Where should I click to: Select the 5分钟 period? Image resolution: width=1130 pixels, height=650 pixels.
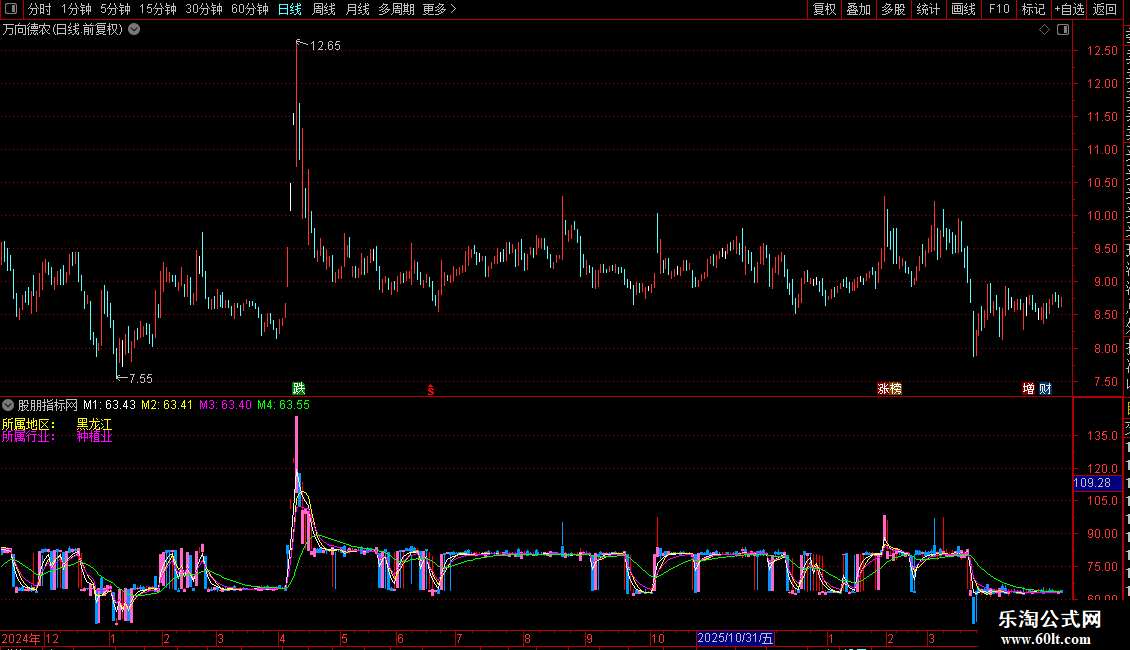coord(115,9)
